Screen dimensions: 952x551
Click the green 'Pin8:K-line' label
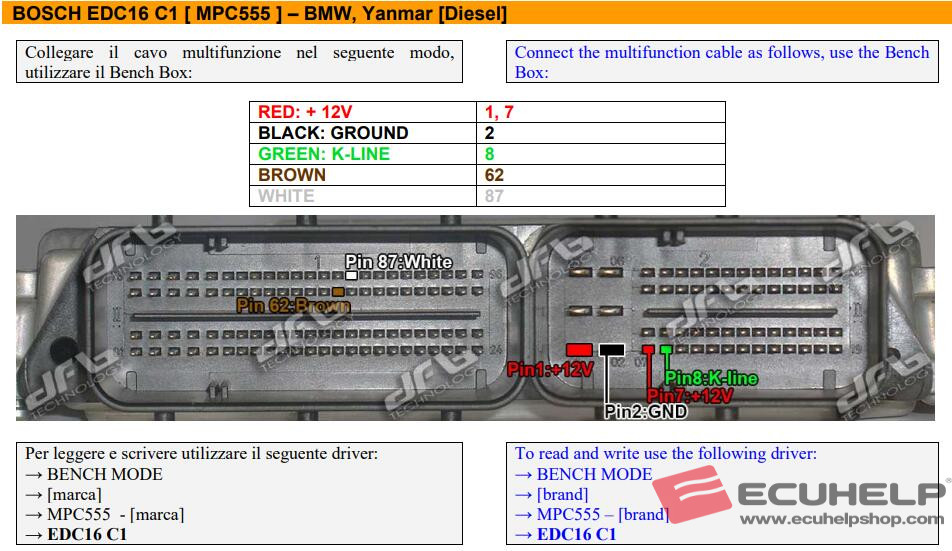tap(711, 378)
